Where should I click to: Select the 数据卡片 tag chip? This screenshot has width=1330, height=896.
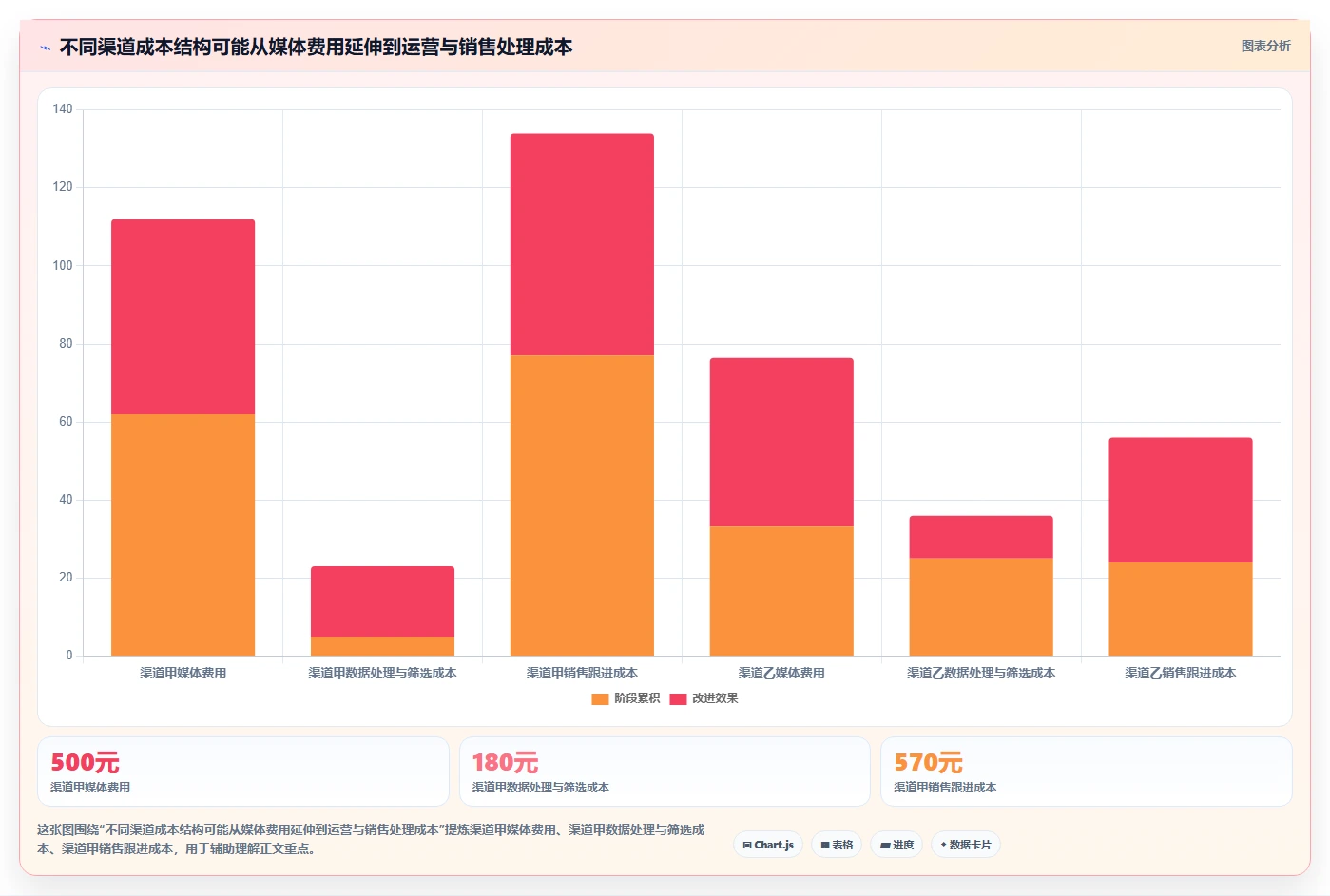[965, 845]
